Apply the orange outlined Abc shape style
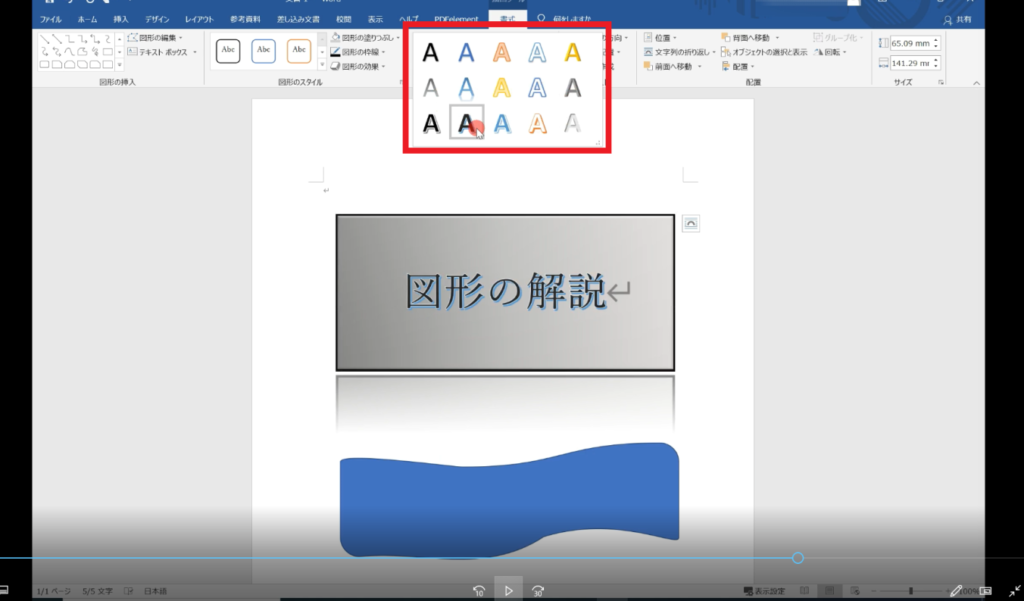The image size is (1024, 601). tap(299, 51)
